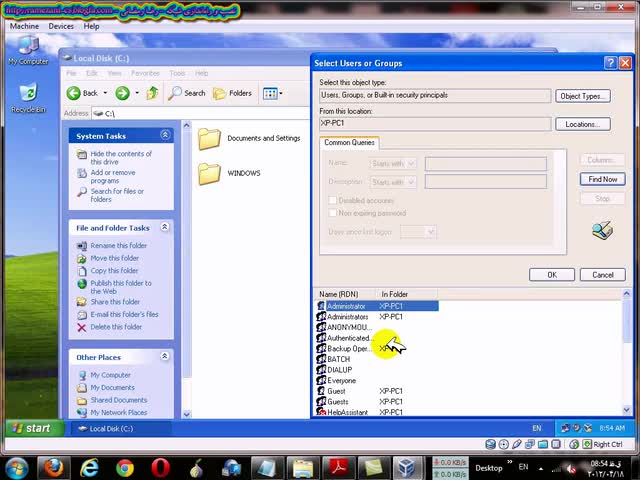Click Firefox icon in Windows taskbar
The width and height of the screenshot is (640, 480).
coord(53,468)
